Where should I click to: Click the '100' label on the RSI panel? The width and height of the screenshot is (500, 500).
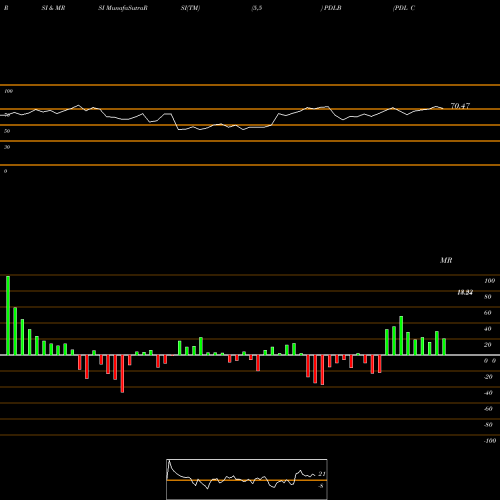(9, 91)
